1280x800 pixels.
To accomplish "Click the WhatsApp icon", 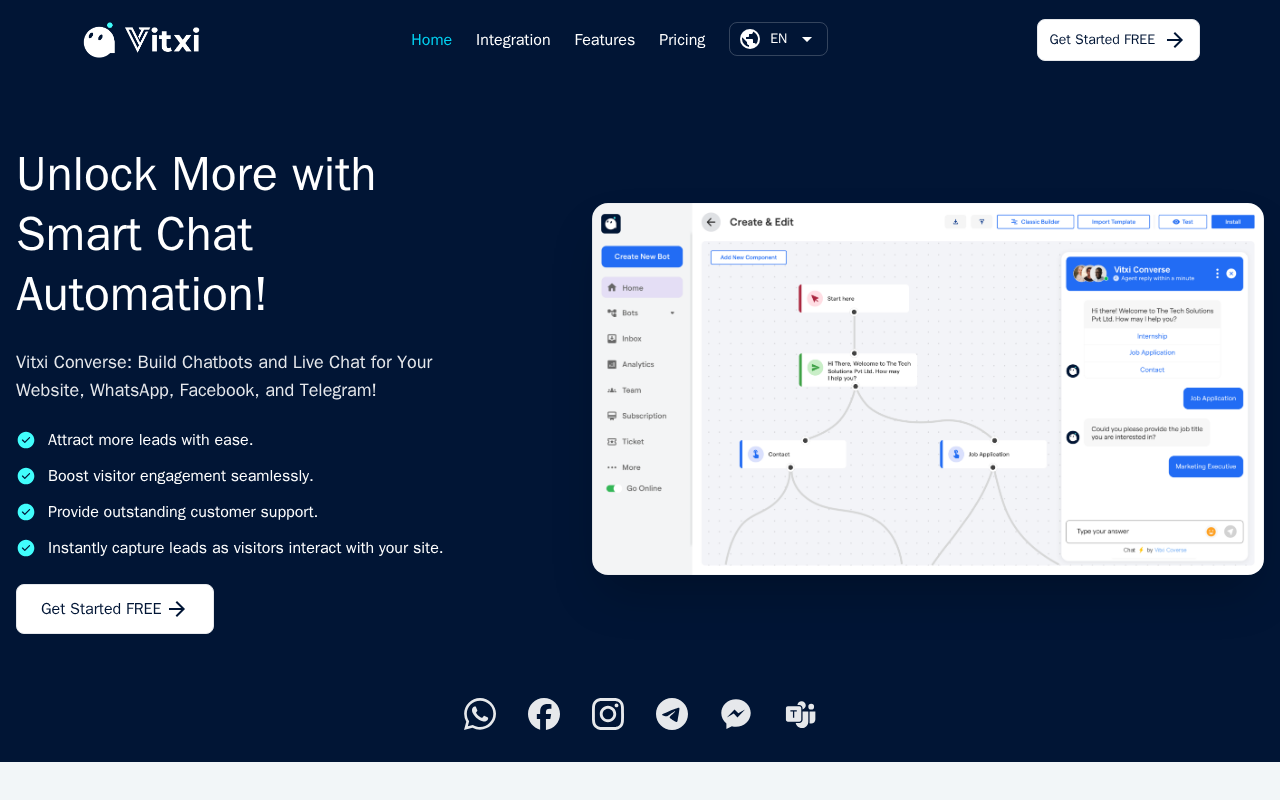I will 480,714.
